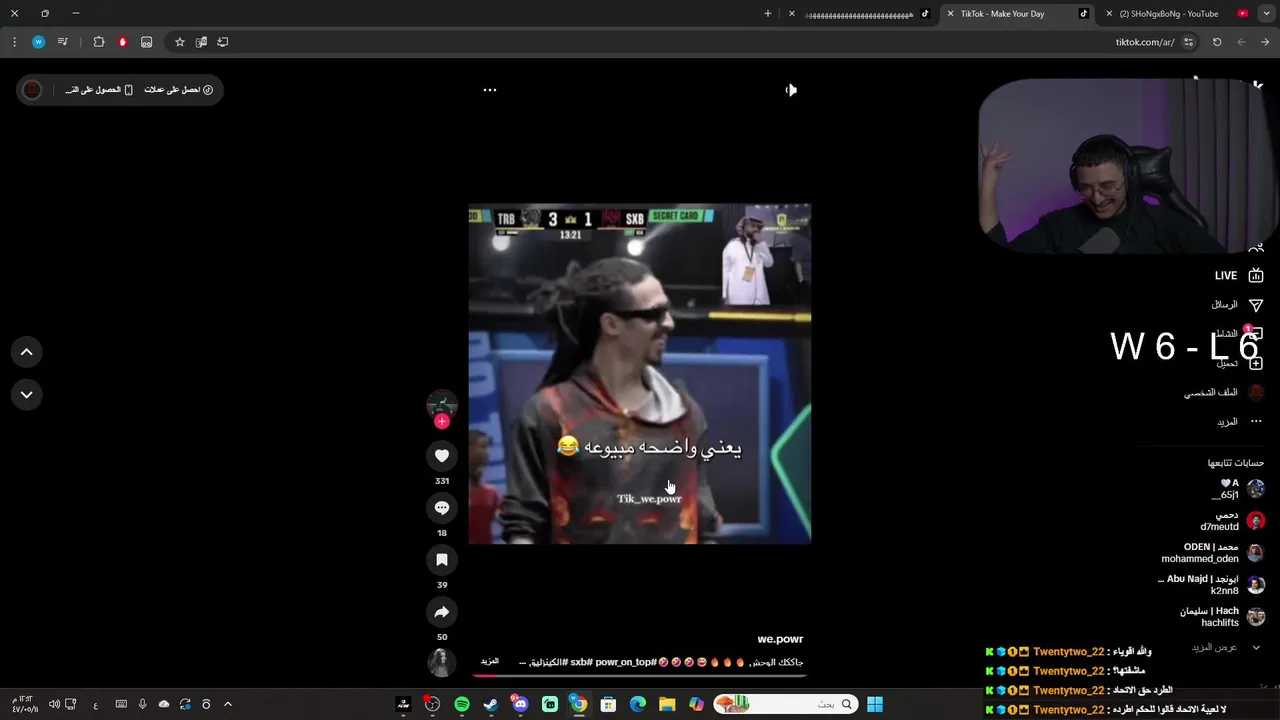The image size is (1280, 720).
Task: Bookmark this page with the star icon
Action: click(180, 42)
